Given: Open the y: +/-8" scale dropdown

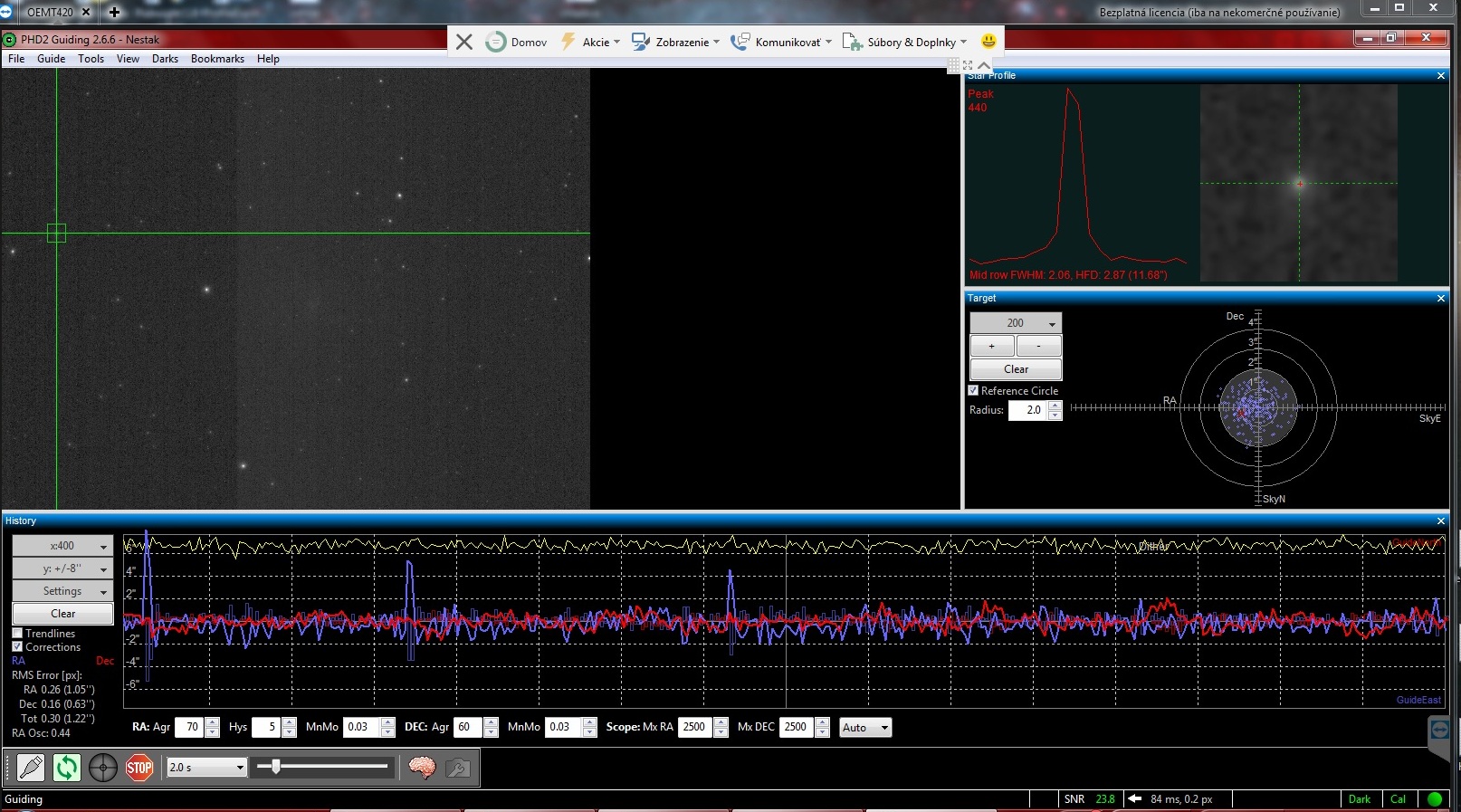Looking at the screenshot, I should point(62,568).
